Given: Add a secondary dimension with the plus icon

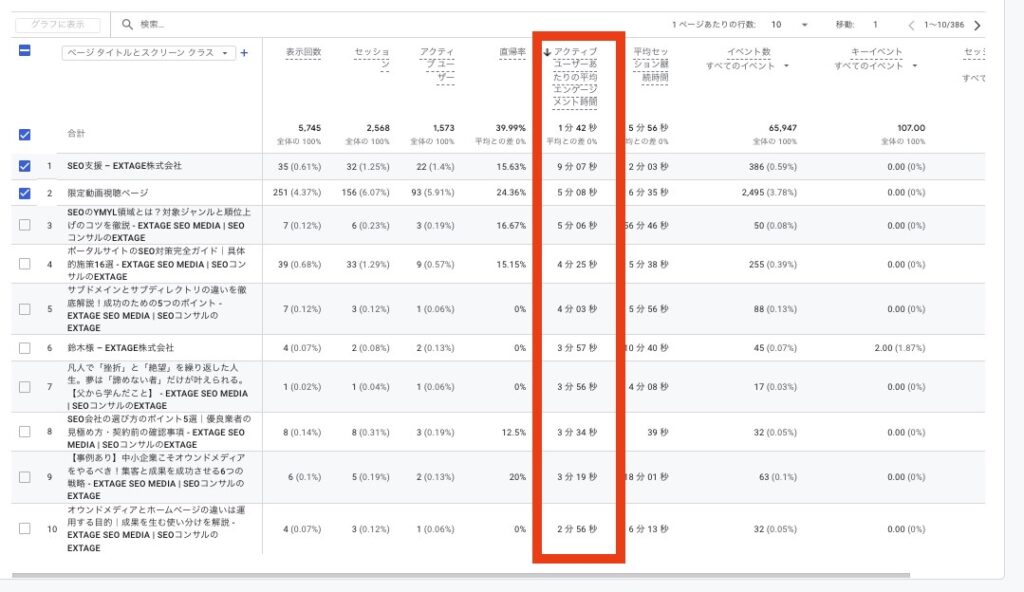Looking at the screenshot, I should coord(244,53).
